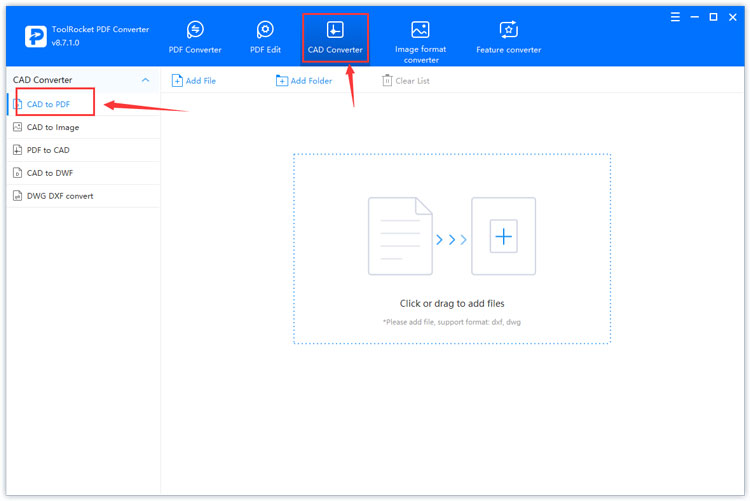
Task: Click the supported format hint text
Action: click(x=452, y=322)
